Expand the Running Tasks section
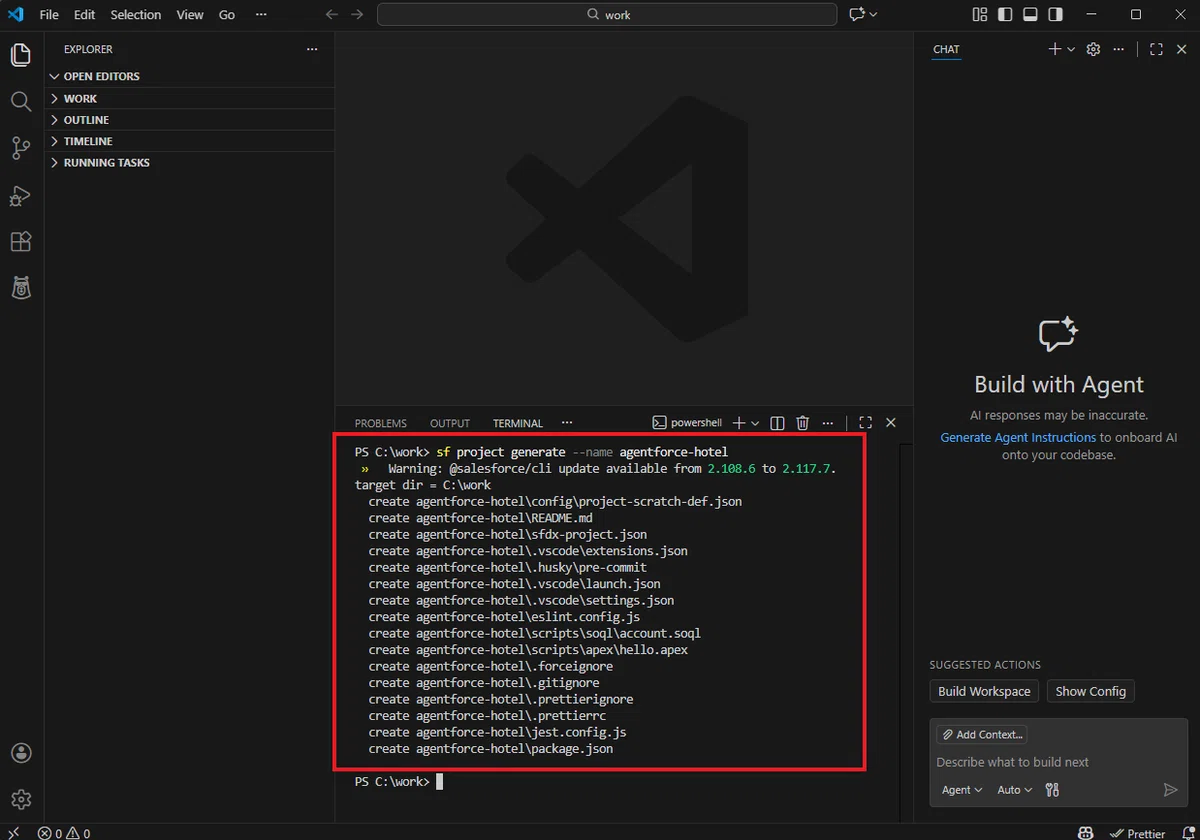This screenshot has height=840, width=1200. [190, 162]
